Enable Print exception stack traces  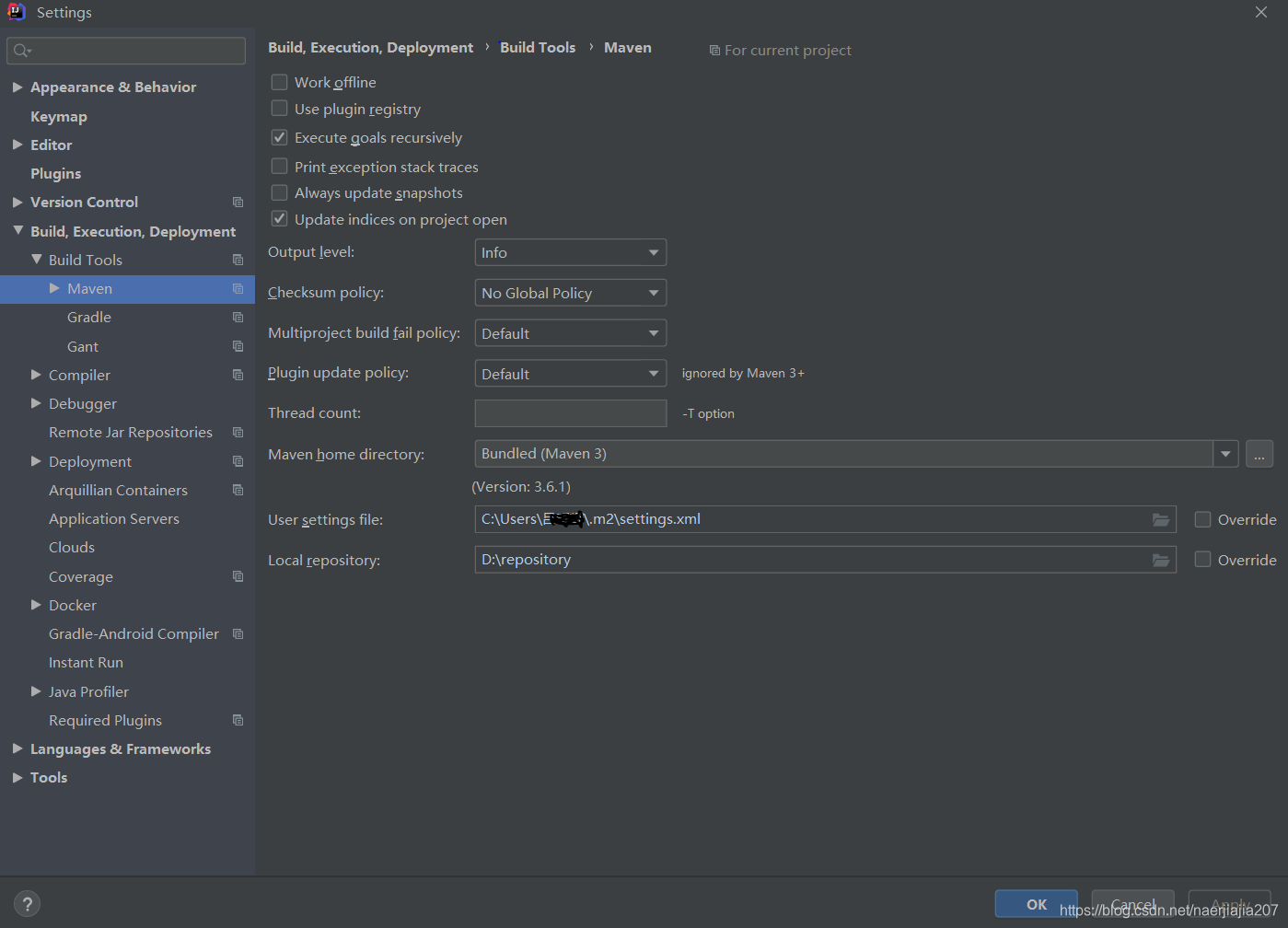pos(279,167)
